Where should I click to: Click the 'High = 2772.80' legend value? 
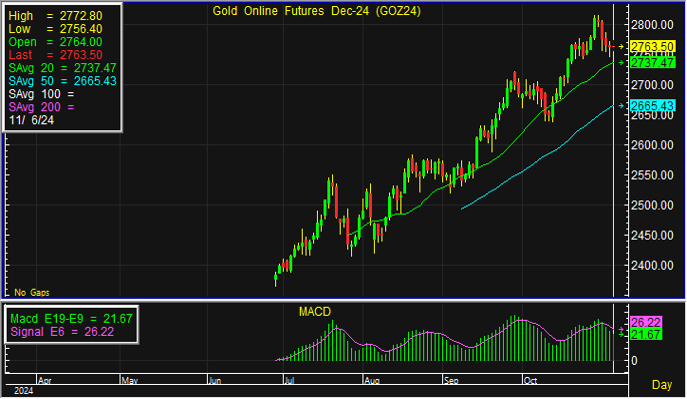pyautogui.click(x=55, y=16)
